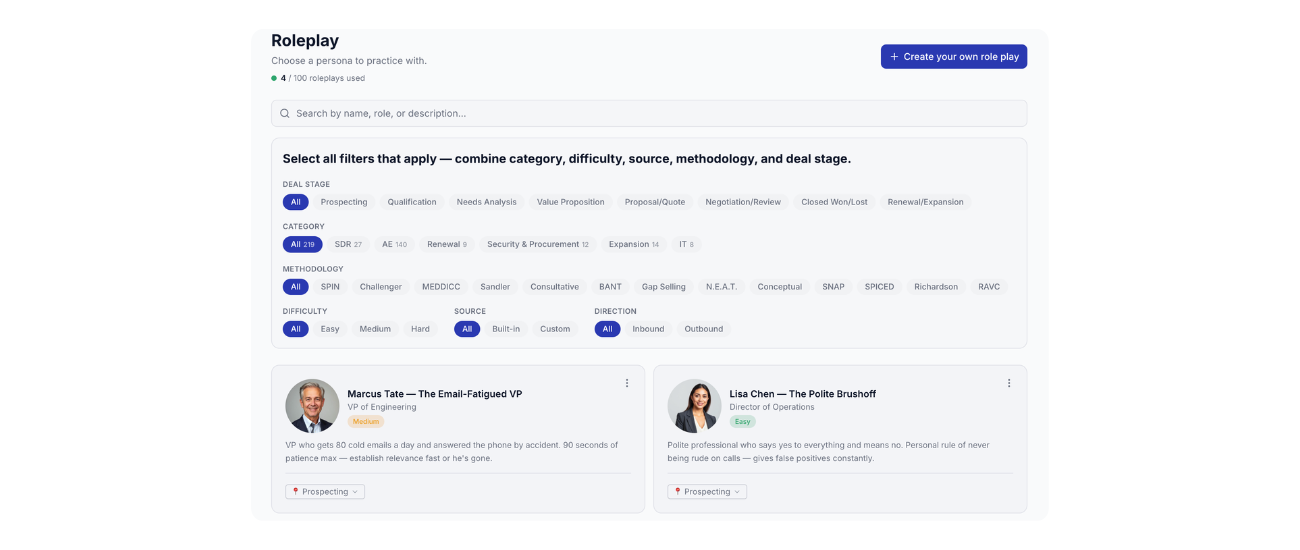Image resolution: width=1300 pixels, height=550 pixels.
Task: Filter by Renewal/Expansion stage
Action: [x=926, y=202]
